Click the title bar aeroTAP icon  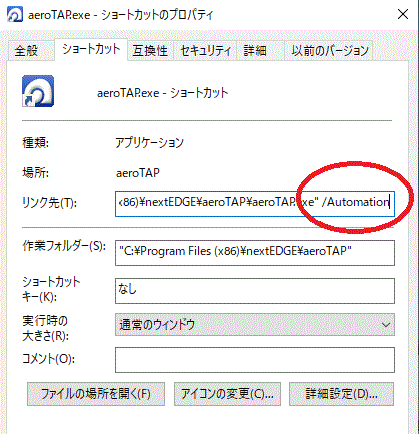(x=15, y=15)
